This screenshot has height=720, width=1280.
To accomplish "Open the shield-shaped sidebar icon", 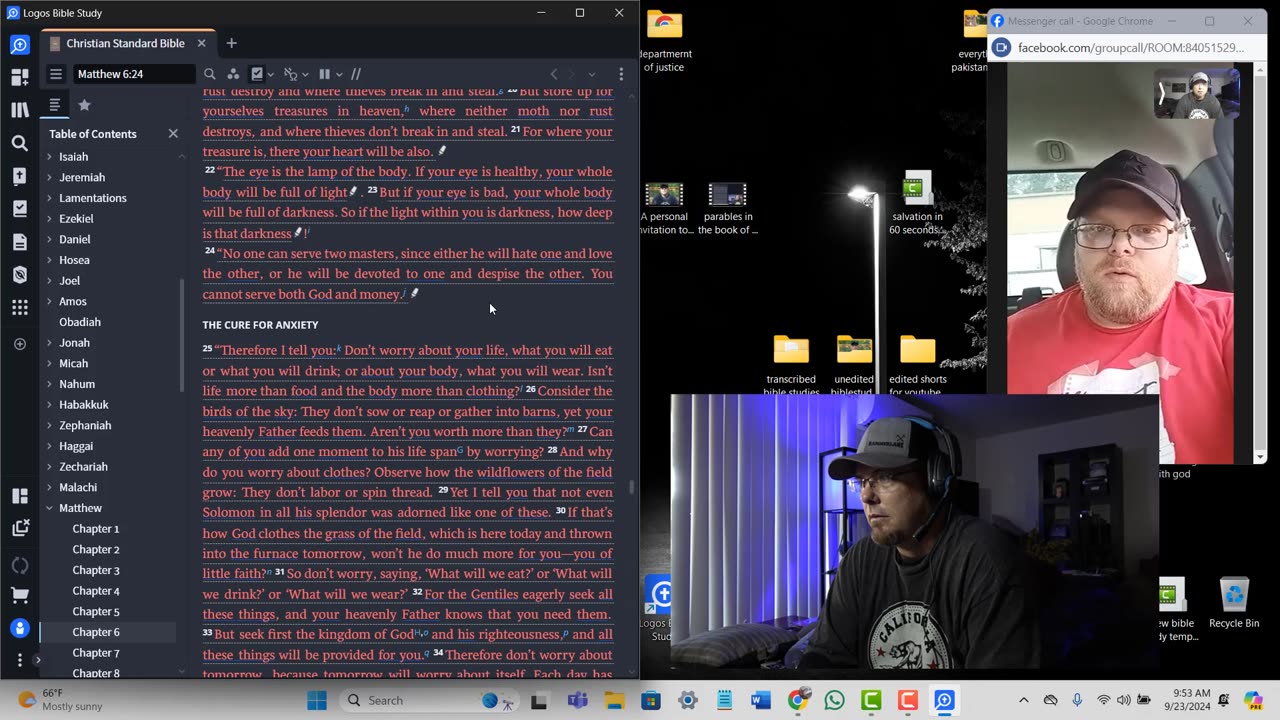I will coord(20,275).
